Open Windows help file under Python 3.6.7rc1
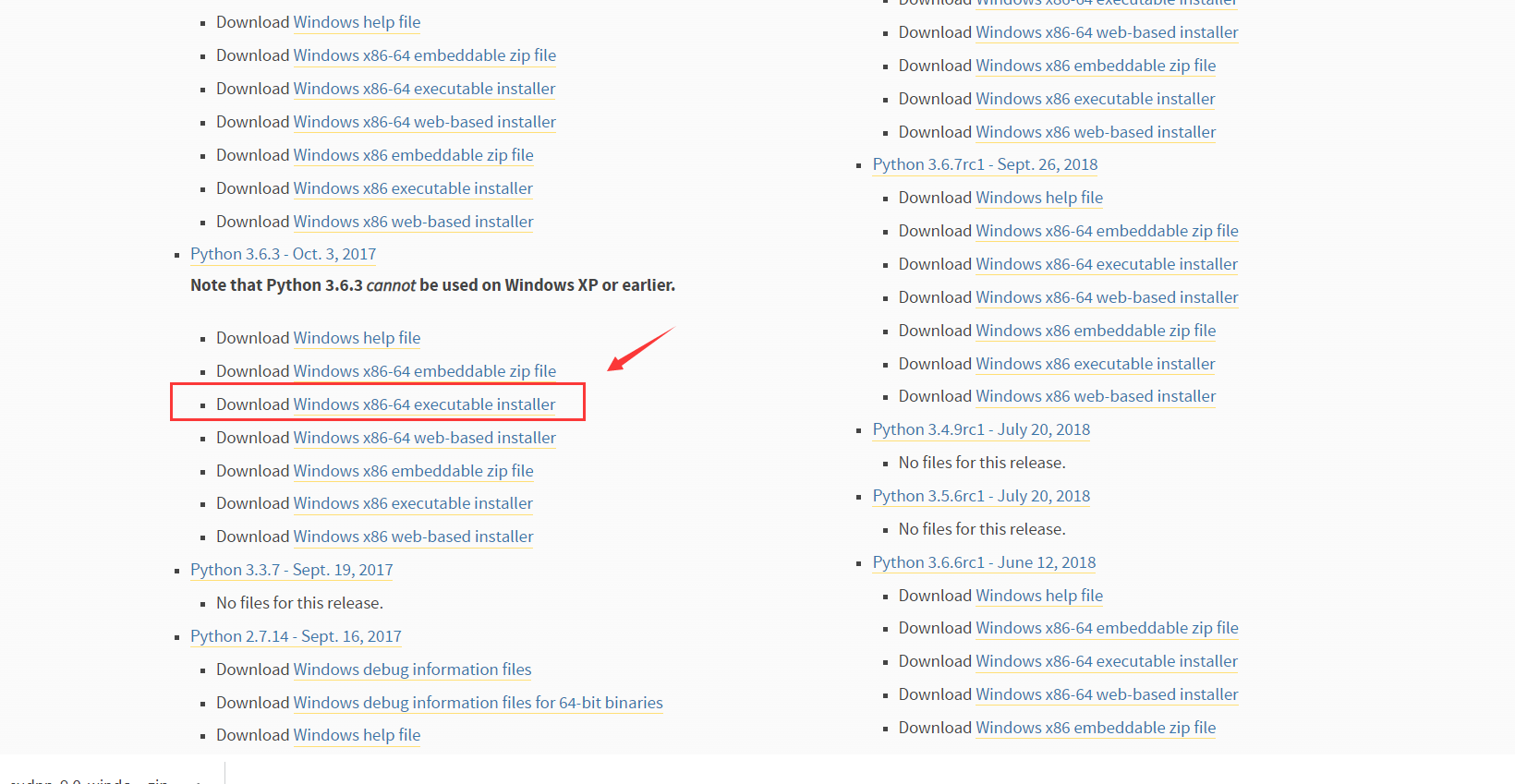1515x784 pixels. [x=1039, y=198]
